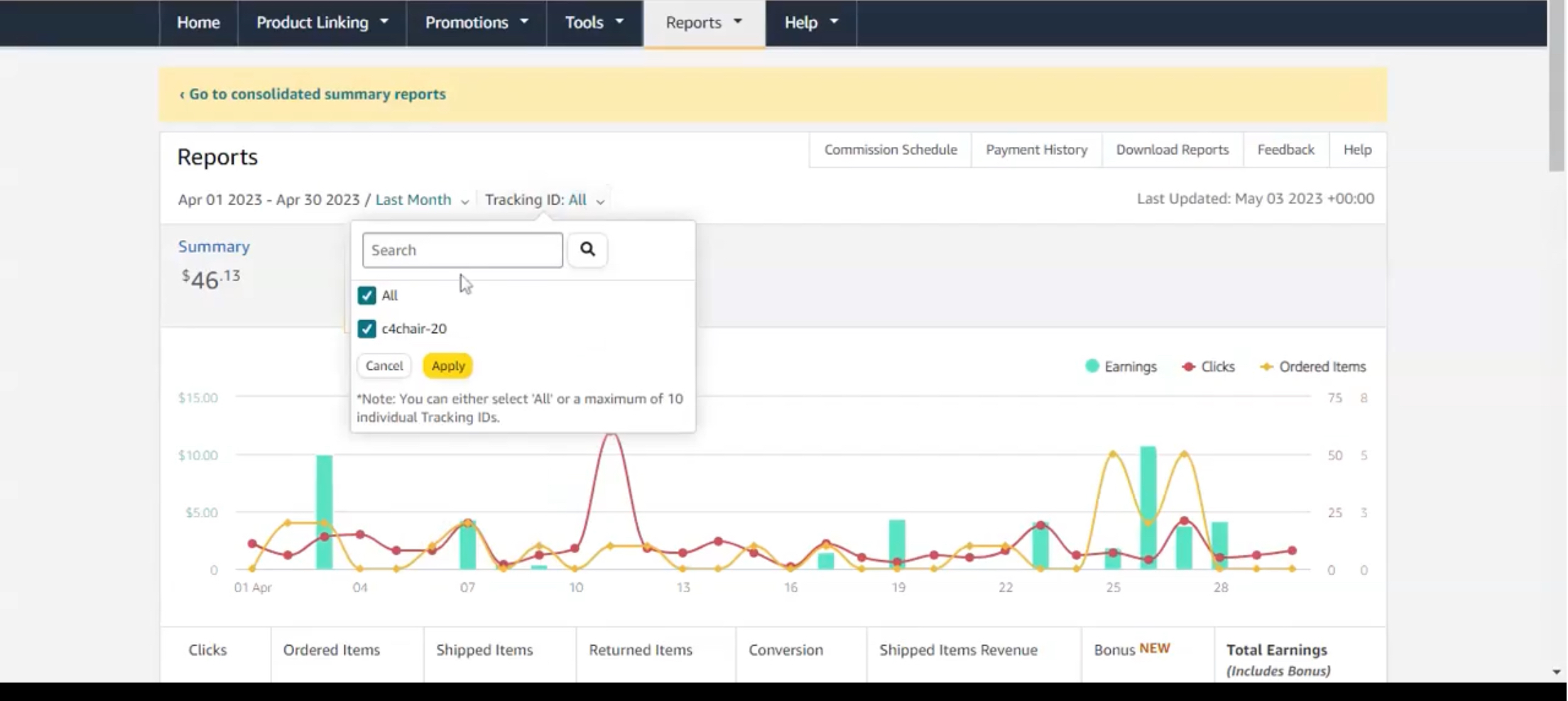Select the Bonus NEW tab
The image size is (1568, 701).
coord(1132,649)
